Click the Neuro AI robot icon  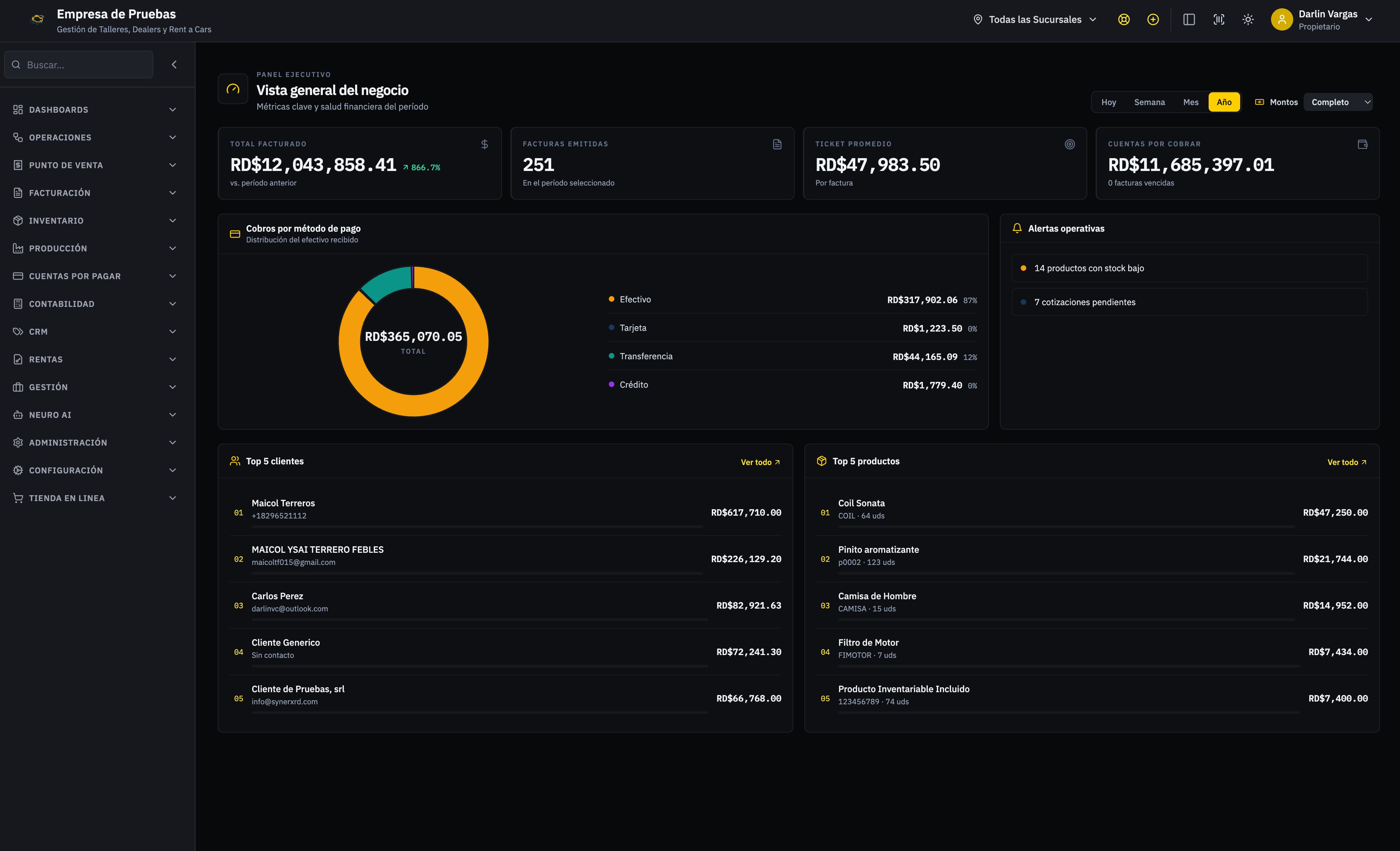click(18, 415)
